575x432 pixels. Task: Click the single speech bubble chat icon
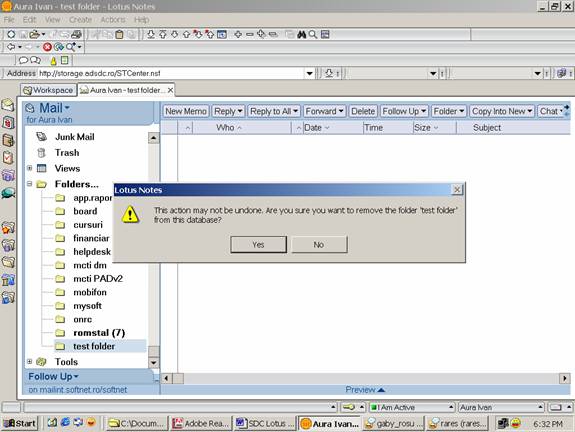pos(23,60)
